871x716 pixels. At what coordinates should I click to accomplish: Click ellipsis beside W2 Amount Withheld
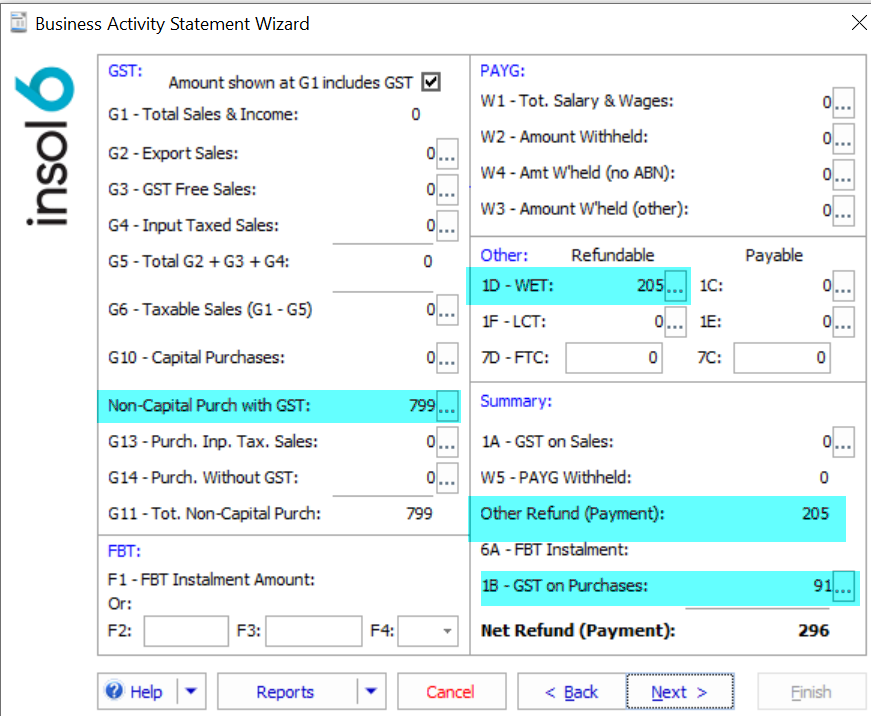843,138
